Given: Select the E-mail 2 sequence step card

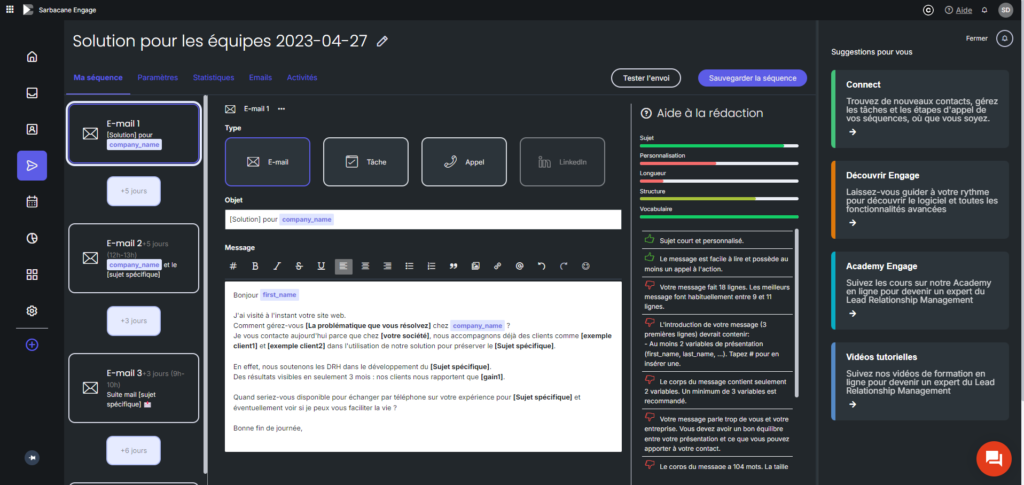Looking at the screenshot, I should tap(133, 258).
